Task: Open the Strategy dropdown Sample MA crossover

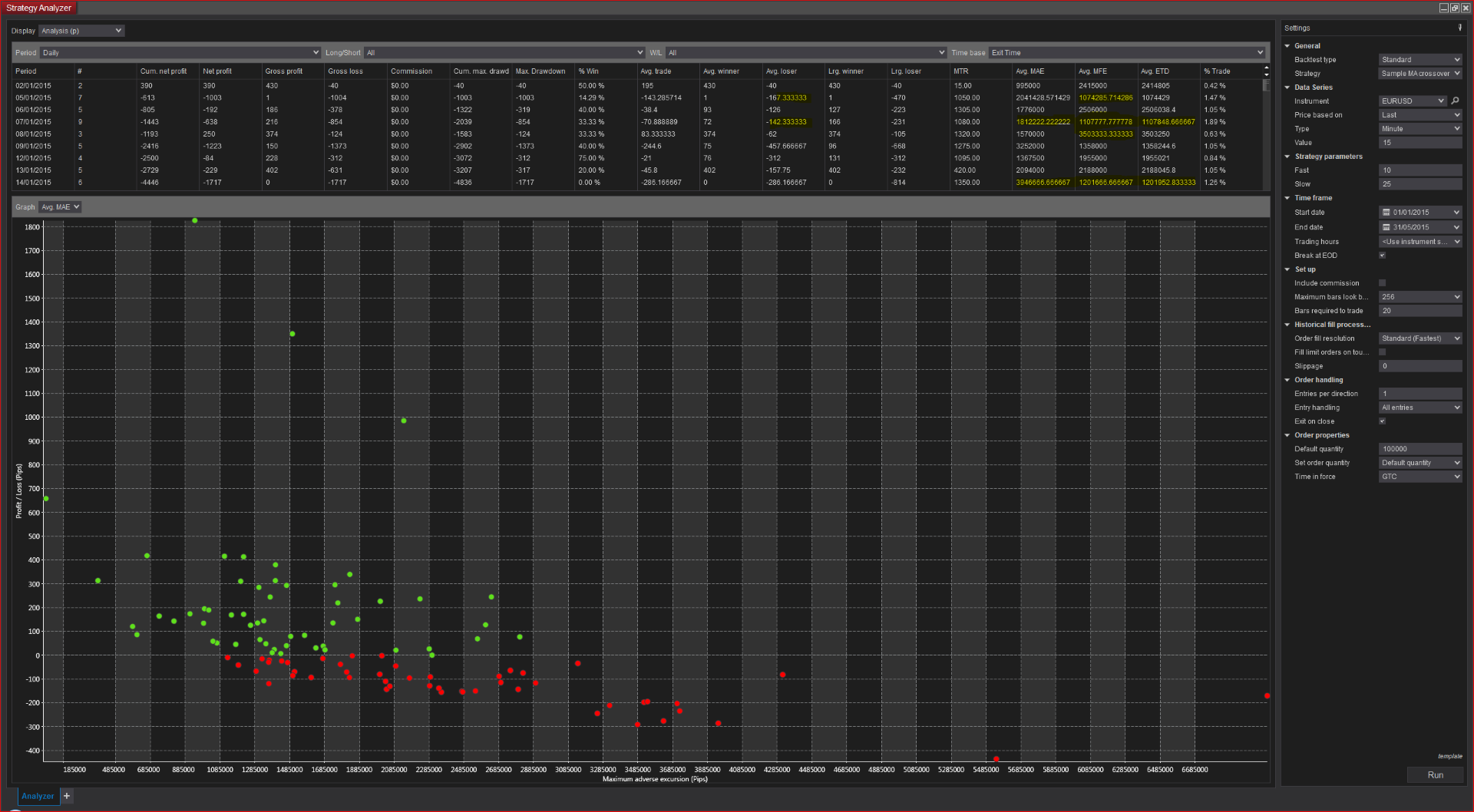Action: point(1420,74)
